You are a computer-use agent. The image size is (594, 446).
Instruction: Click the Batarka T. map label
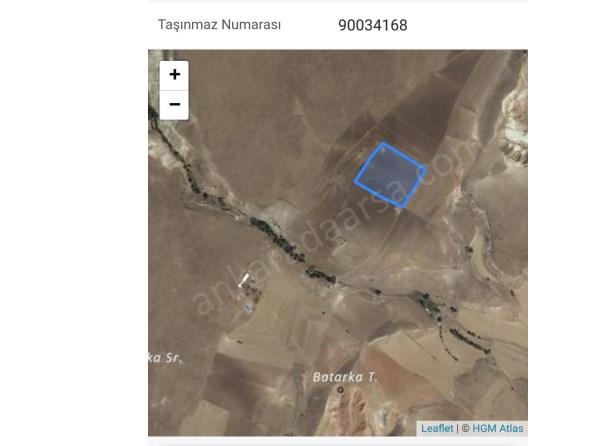(345, 377)
